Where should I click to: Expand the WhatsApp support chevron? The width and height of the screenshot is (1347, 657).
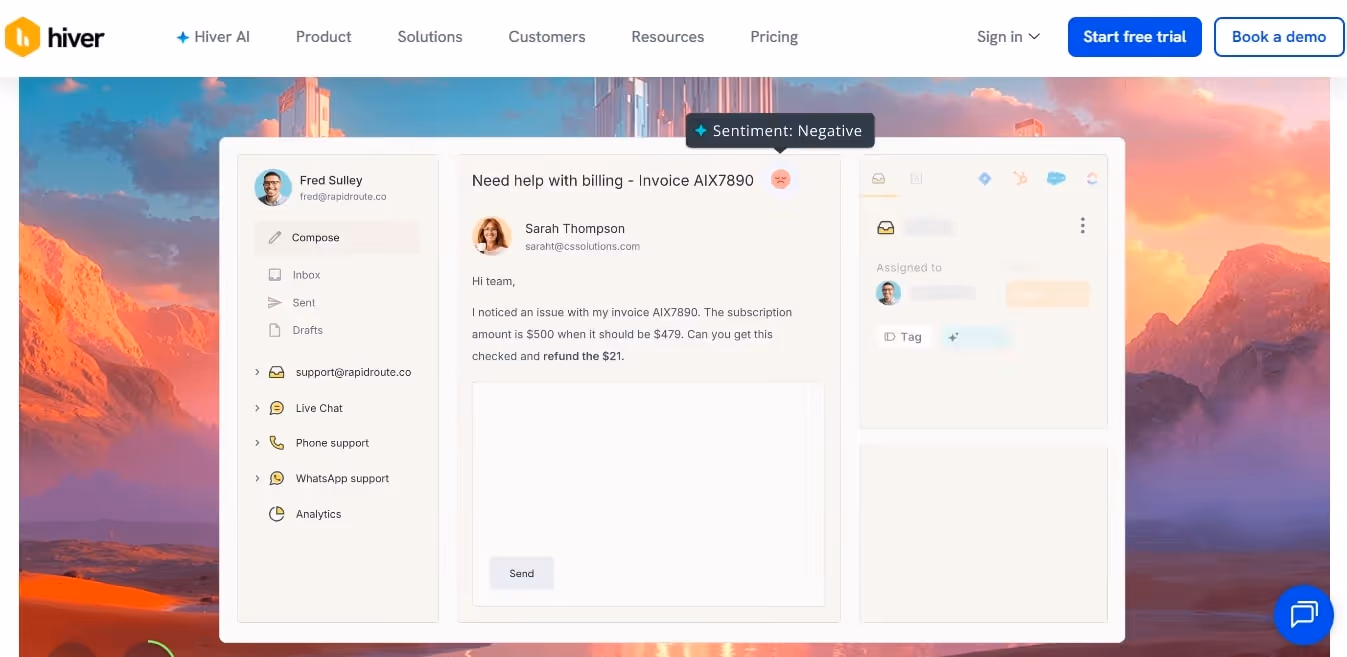[257, 479]
